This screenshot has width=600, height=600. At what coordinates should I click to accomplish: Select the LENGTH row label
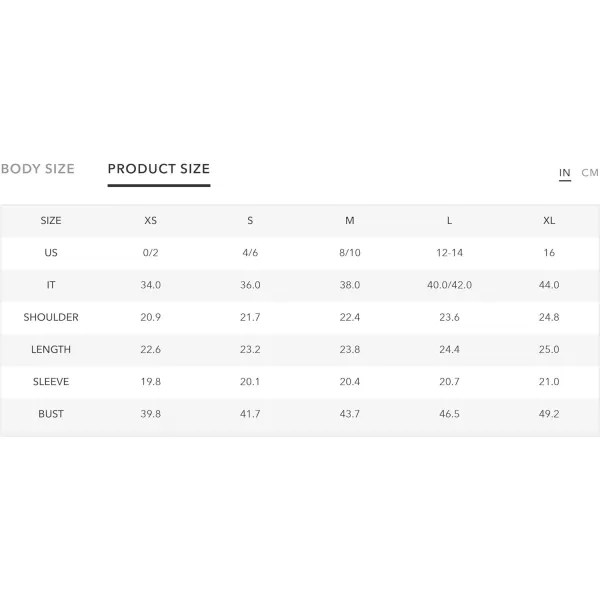click(x=51, y=349)
